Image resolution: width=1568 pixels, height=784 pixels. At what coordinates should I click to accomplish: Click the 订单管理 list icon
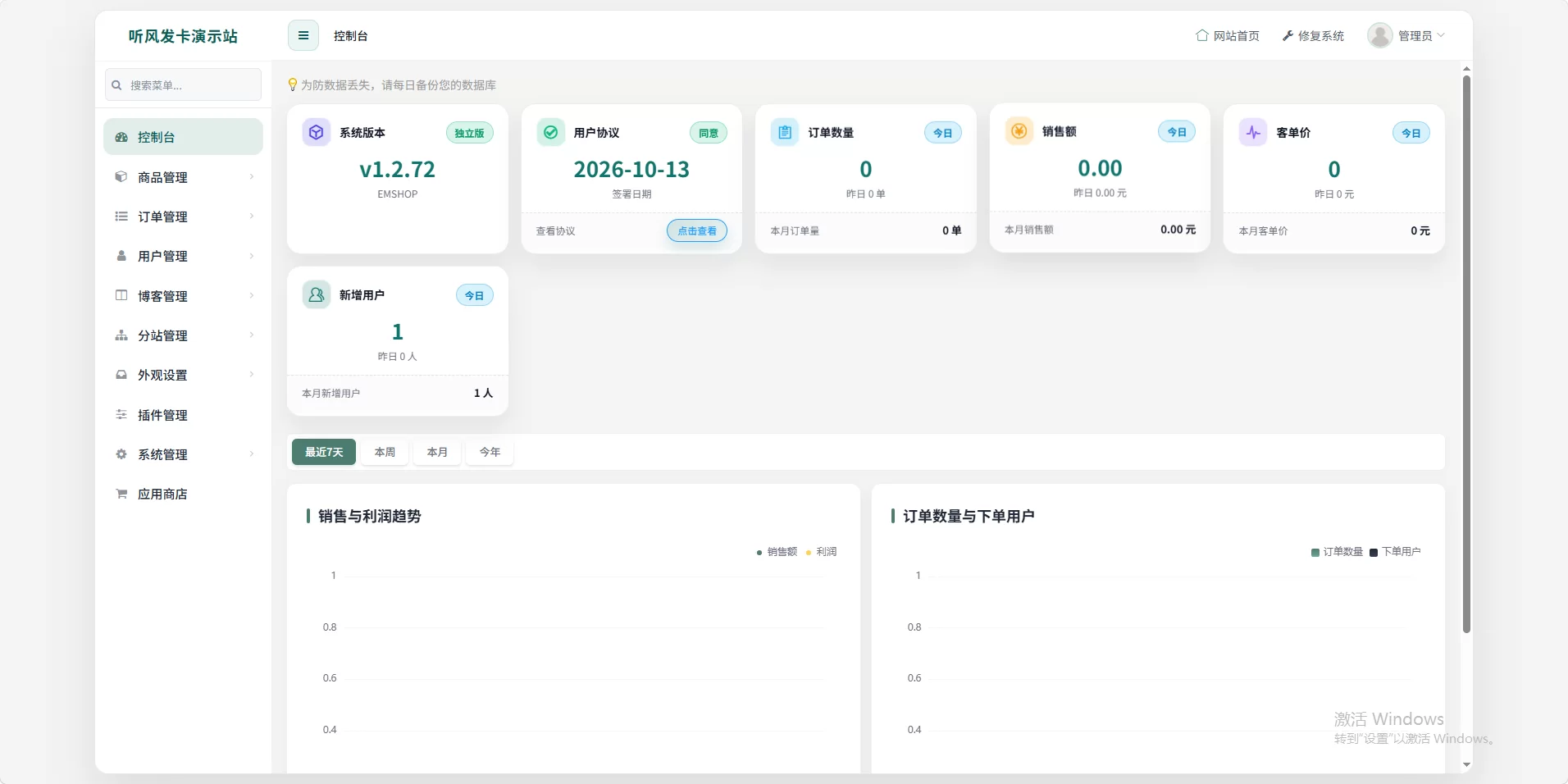(121, 217)
